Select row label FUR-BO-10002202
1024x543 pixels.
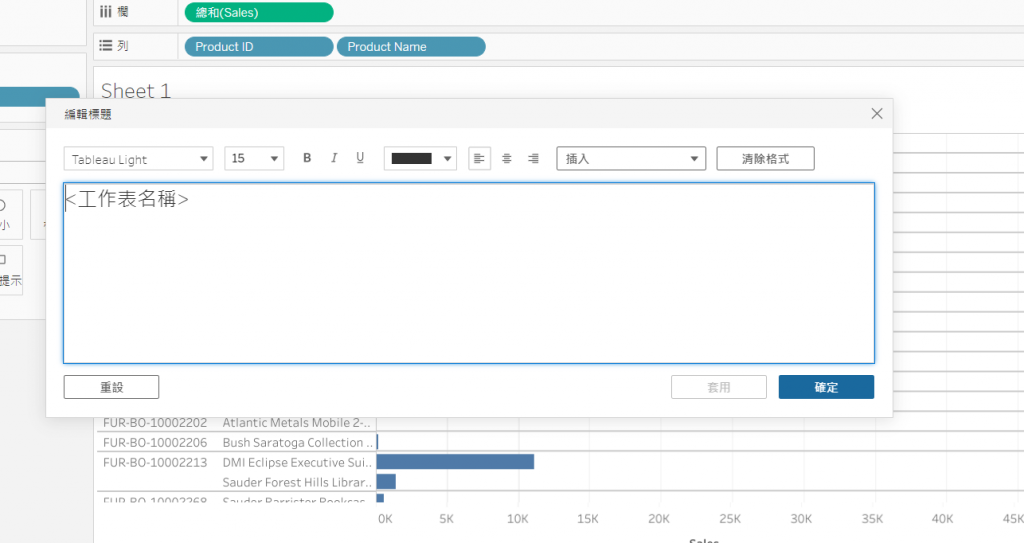[155, 423]
